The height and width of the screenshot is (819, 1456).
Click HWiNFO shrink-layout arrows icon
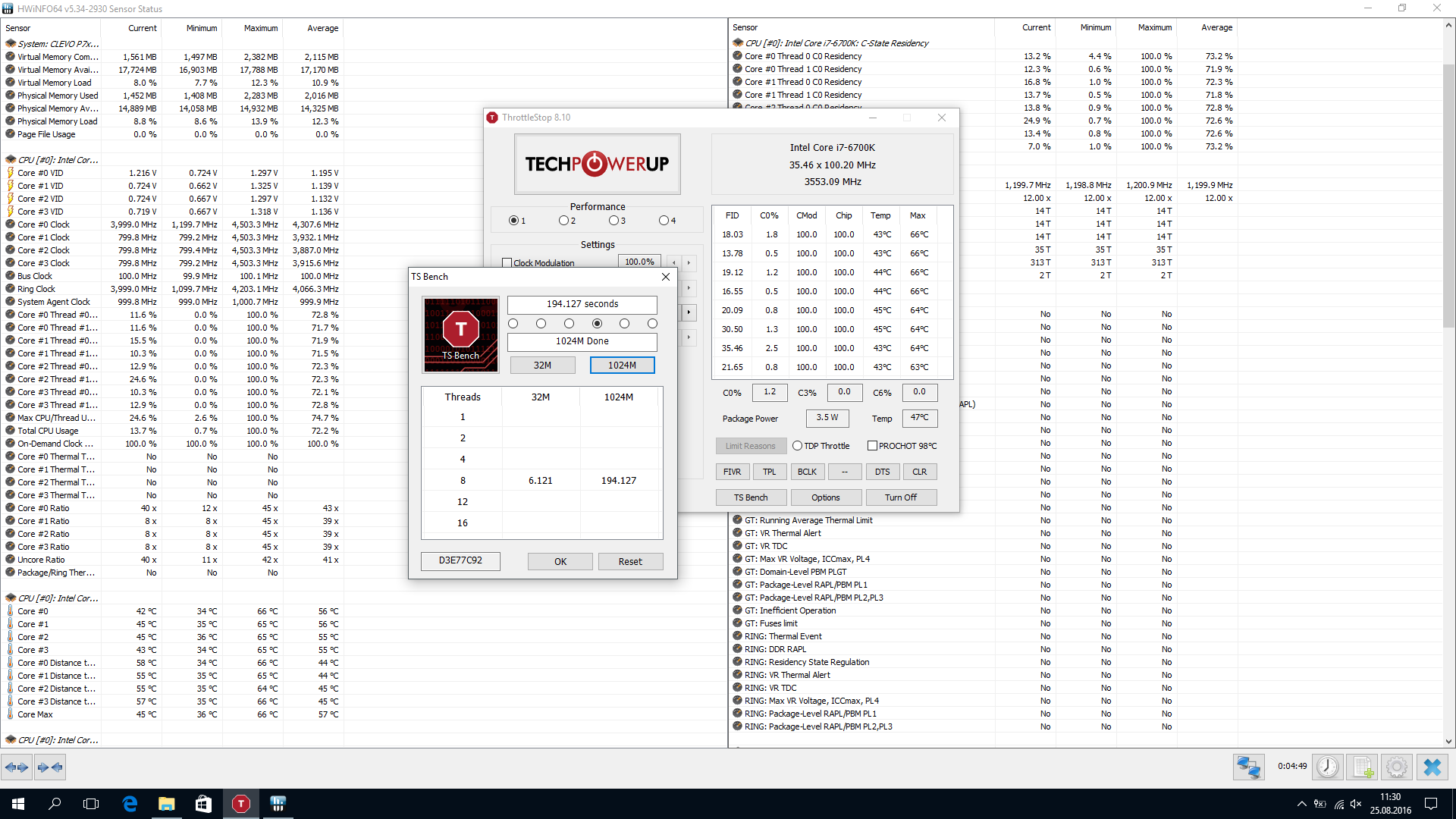coord(50,767)
